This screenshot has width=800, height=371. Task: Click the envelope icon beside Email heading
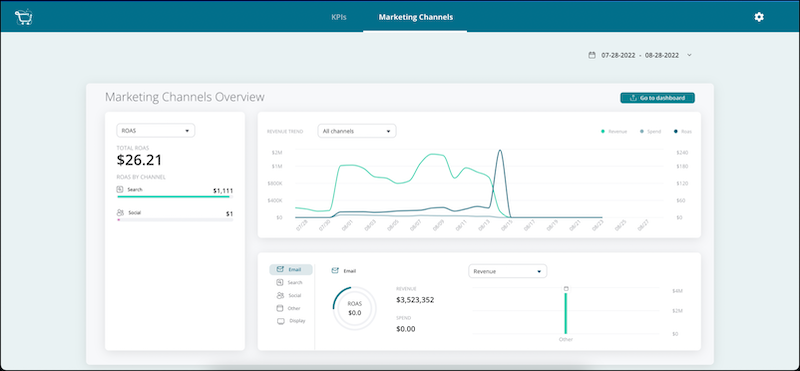335,271
